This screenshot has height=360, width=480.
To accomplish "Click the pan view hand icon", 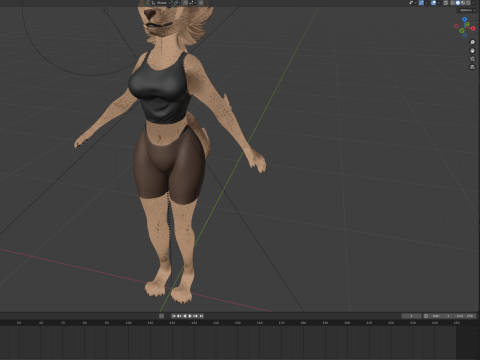I will [472, 51].
